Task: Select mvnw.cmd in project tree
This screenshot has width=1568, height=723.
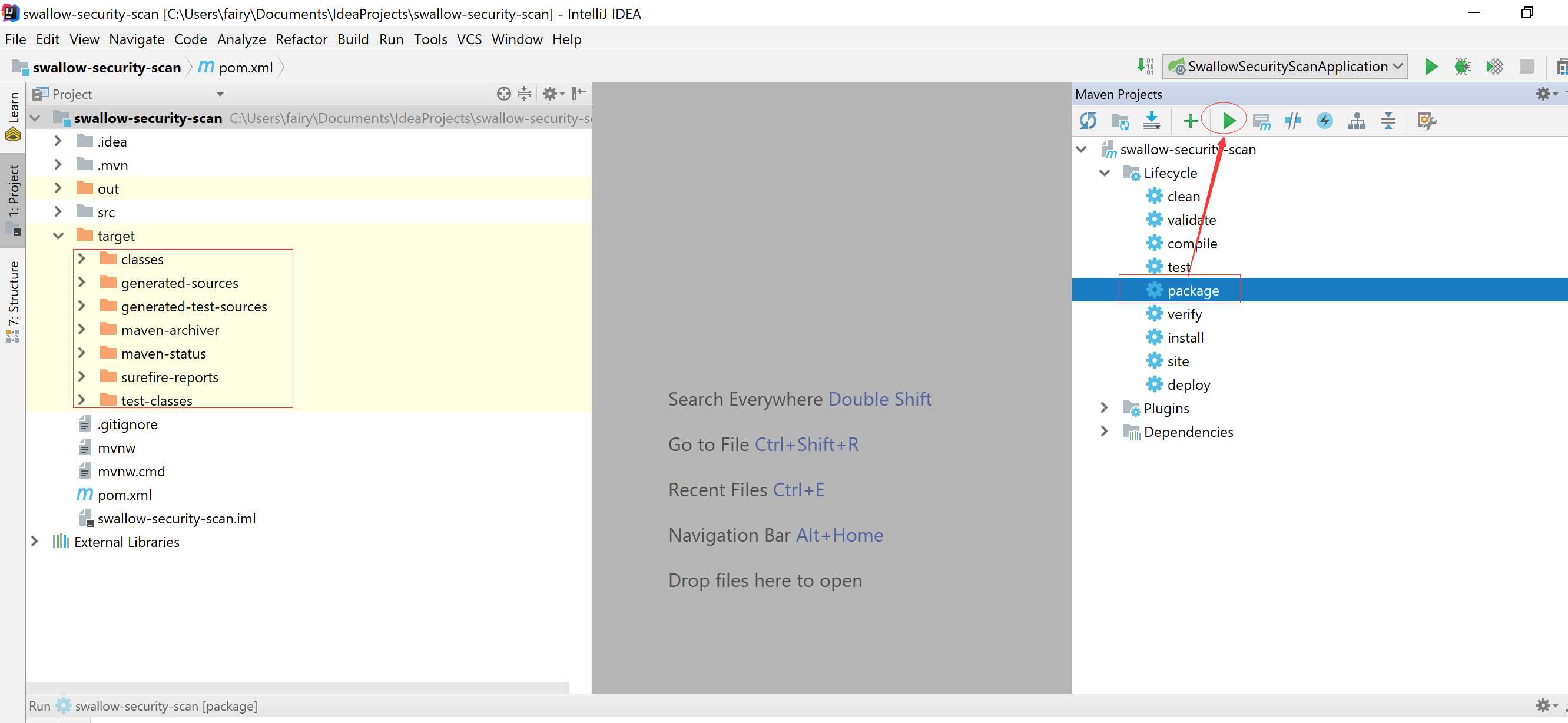Action: coord(121,472)
